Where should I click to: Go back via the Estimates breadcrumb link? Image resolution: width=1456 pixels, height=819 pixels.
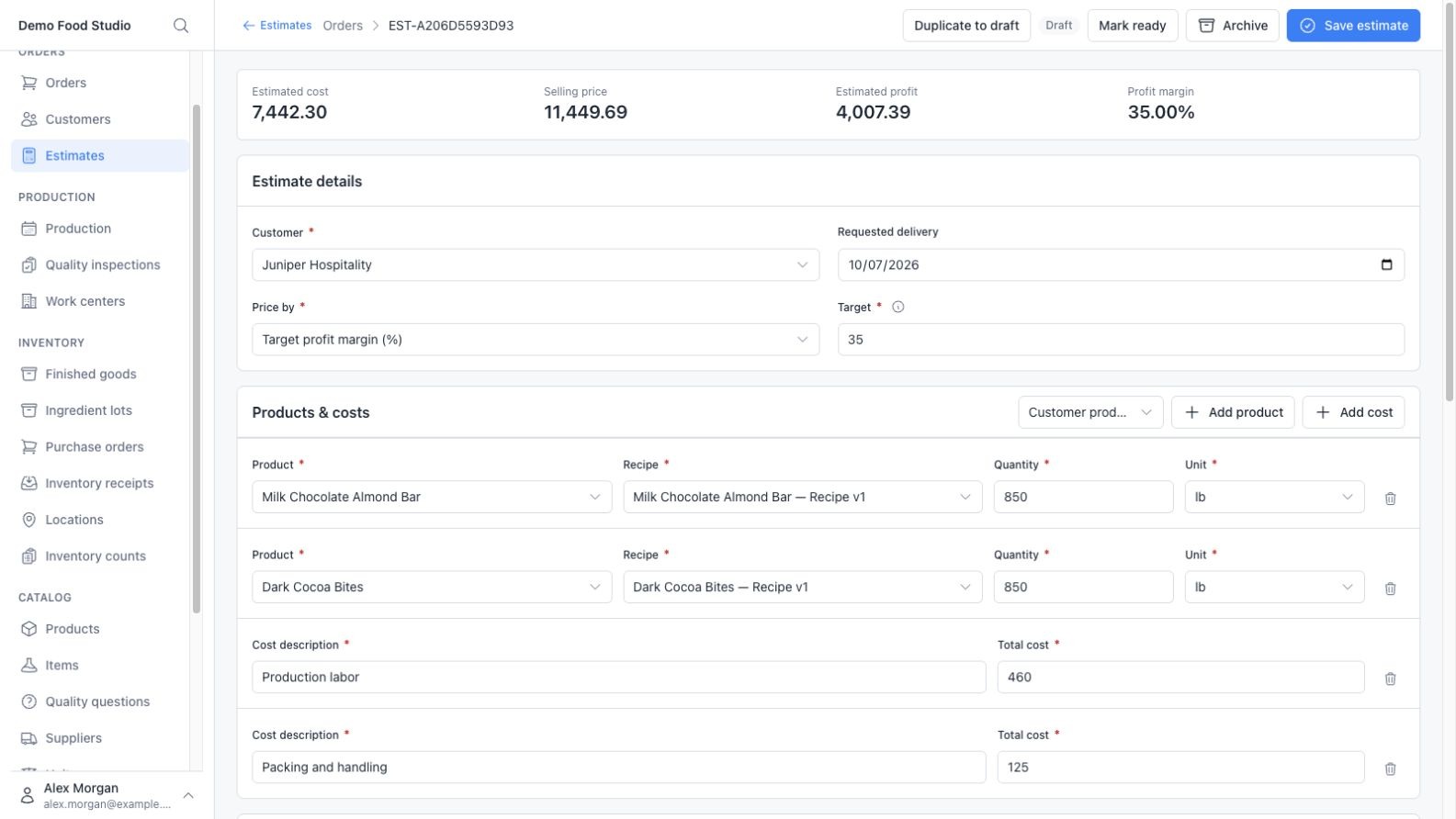277,26
